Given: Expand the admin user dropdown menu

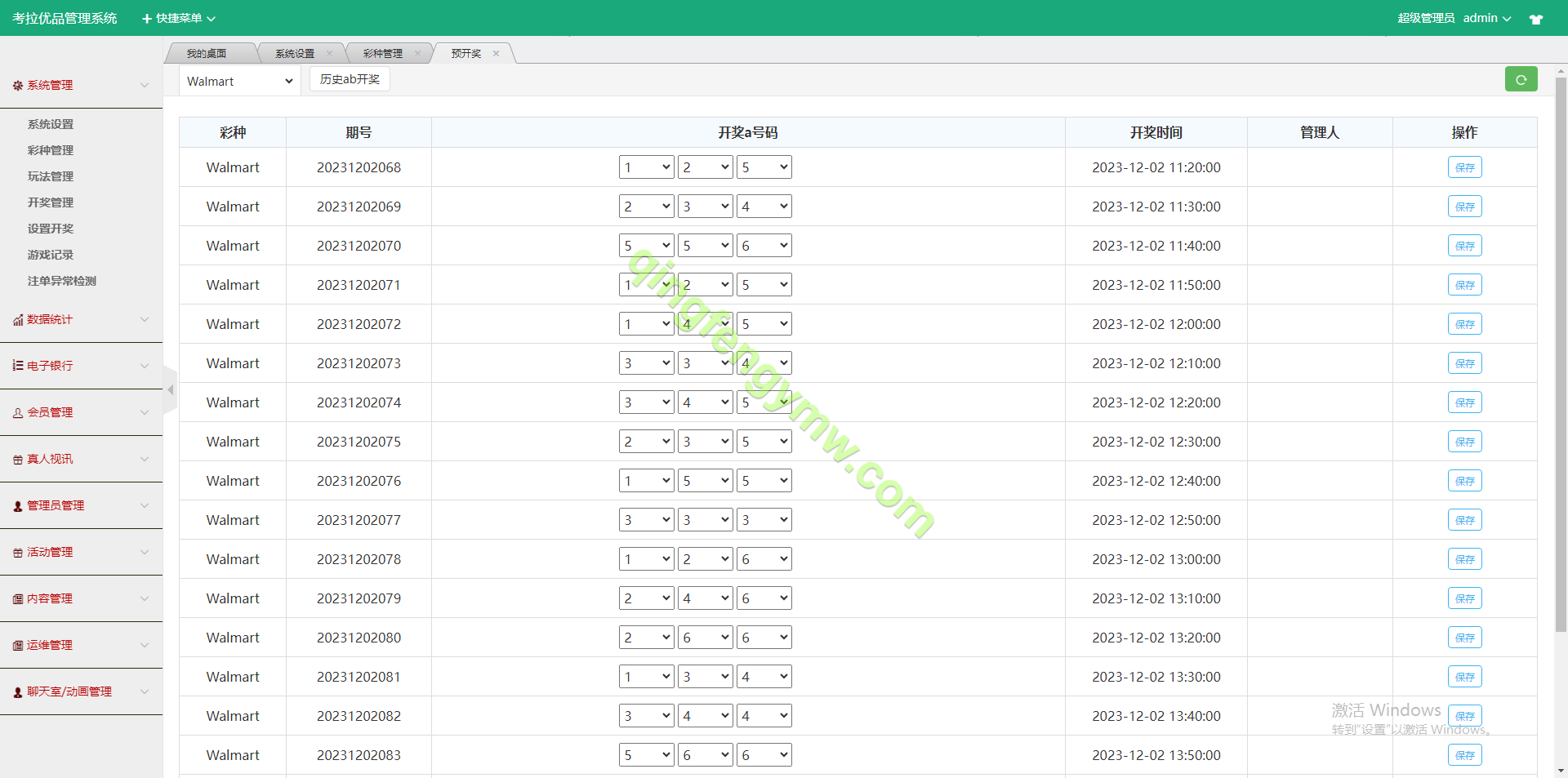Looking at the screenshot, I should (1486, 18).
